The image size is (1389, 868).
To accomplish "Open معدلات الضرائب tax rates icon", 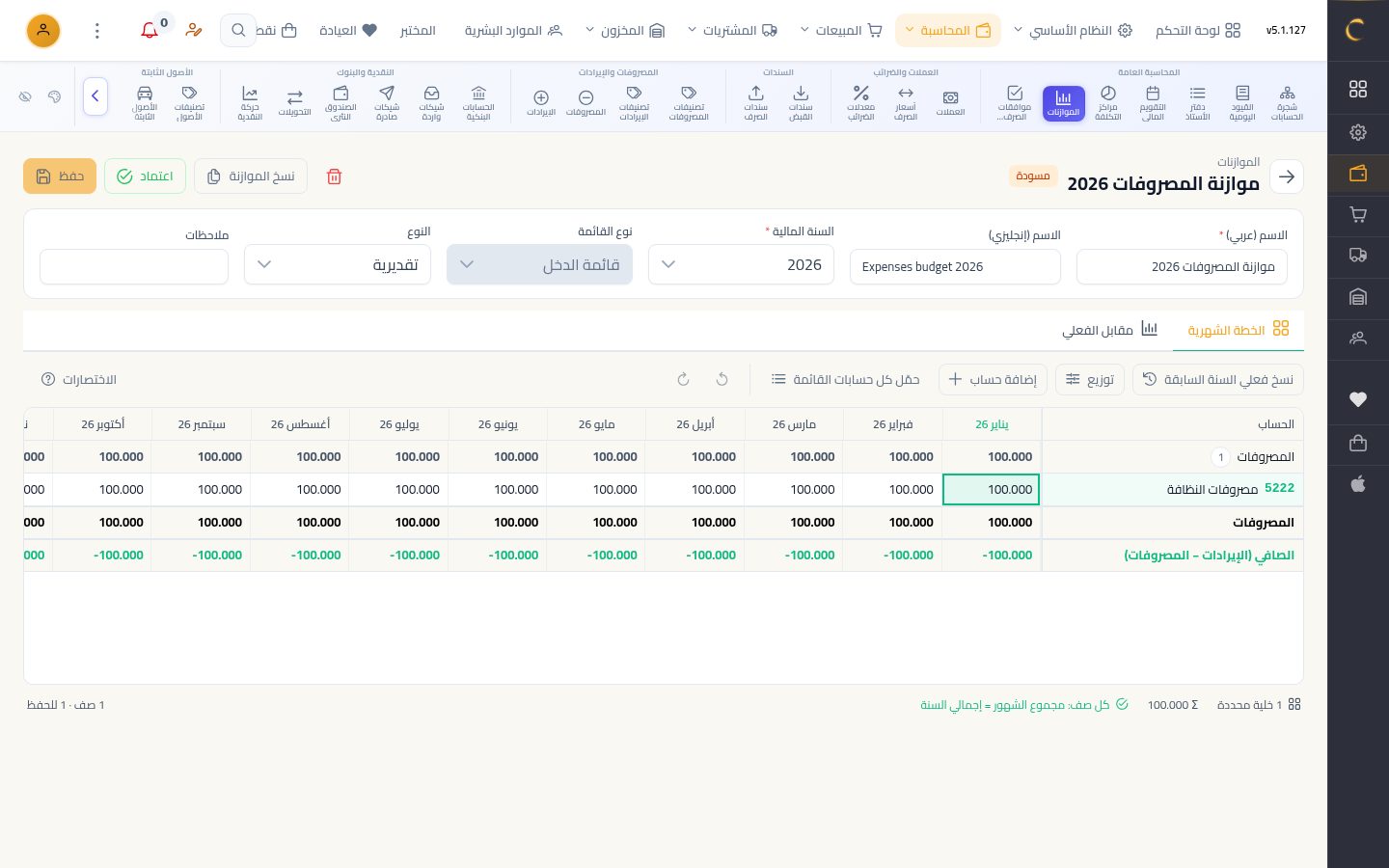I will (x=860, y=103).
